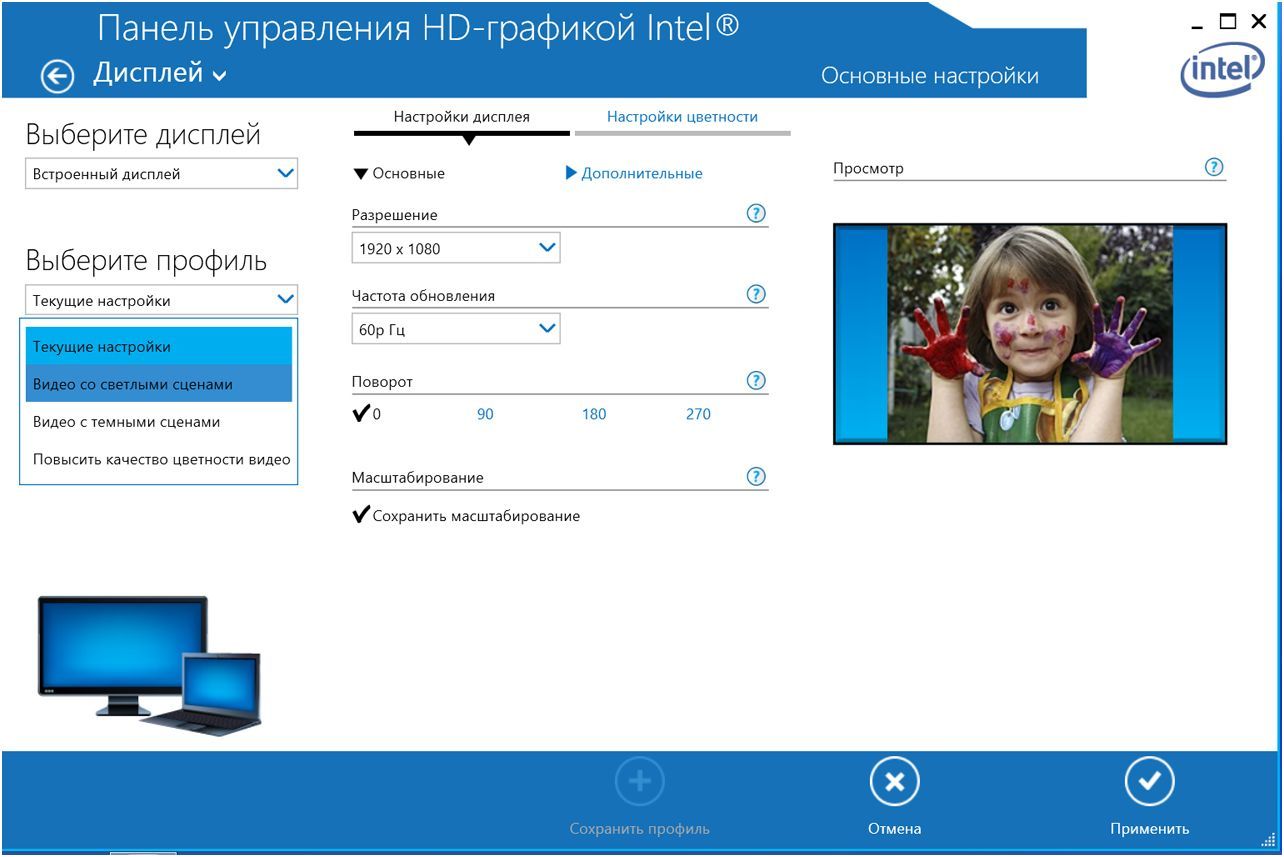Viewport: 1284px width, 857px height.
Task: Expand the Дисплей menu chevron
Action: [x=220, y=74]
